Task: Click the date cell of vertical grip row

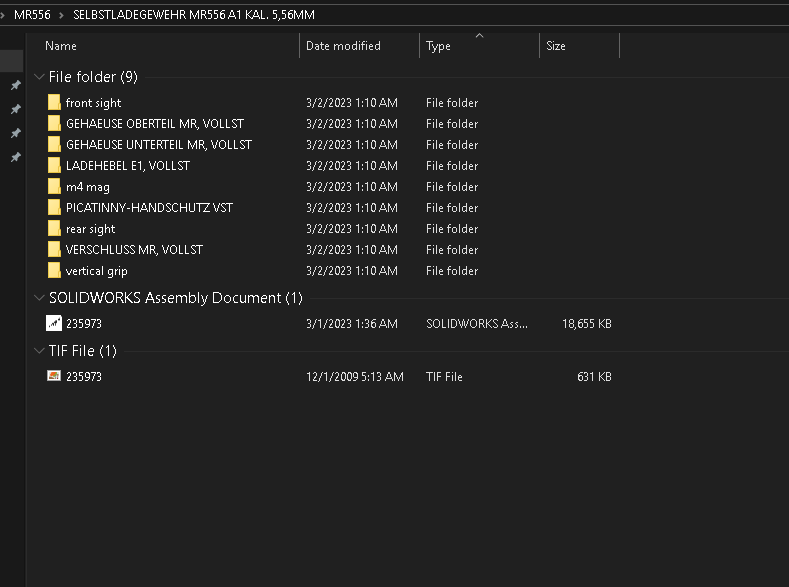Action: (x=352, y=271)
